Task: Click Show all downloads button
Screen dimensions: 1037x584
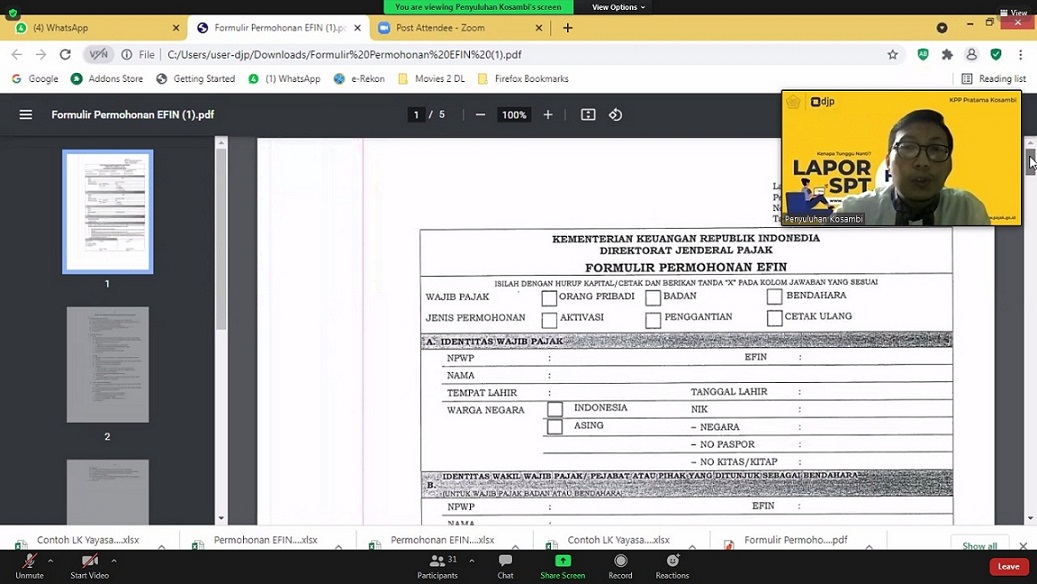Action: pyautogui.click(x=979, y=546)
